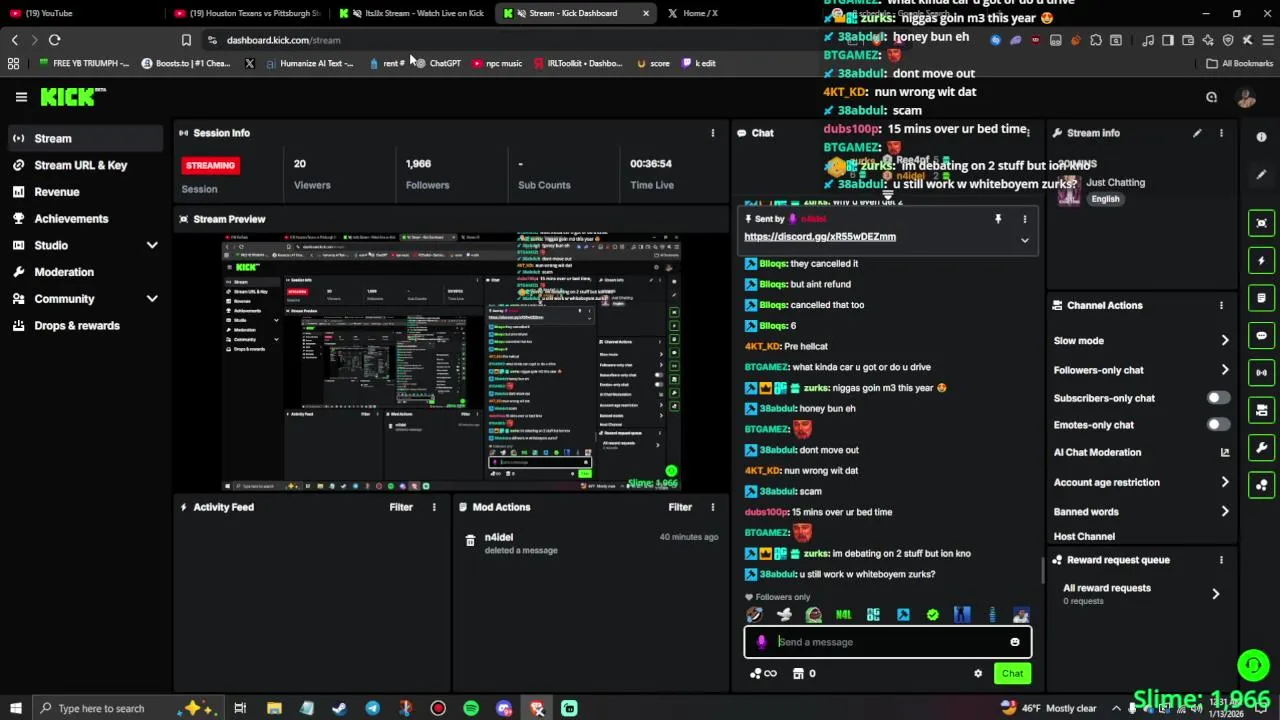Viewport: 1280px width, 720px height.
Task: Open Drops & rewards in the sidebar
Action: [x=85, y=325]
